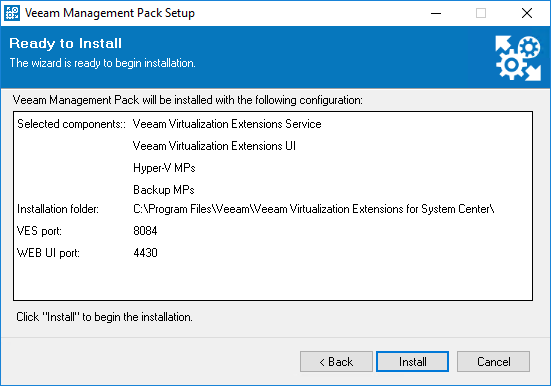Image resolution: width=551 pixels, height=386 pixels.
Task: Click the 'Selected components::' label
Action: pyautogui.click(x=71, y=124)
